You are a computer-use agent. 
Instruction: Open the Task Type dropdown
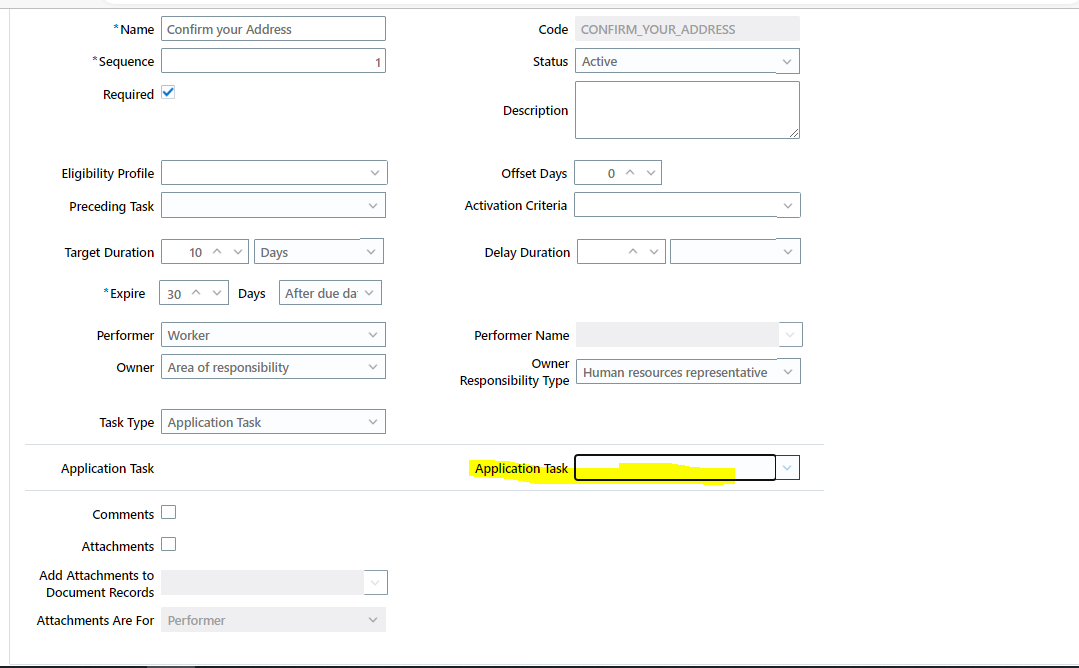(273, 422)
